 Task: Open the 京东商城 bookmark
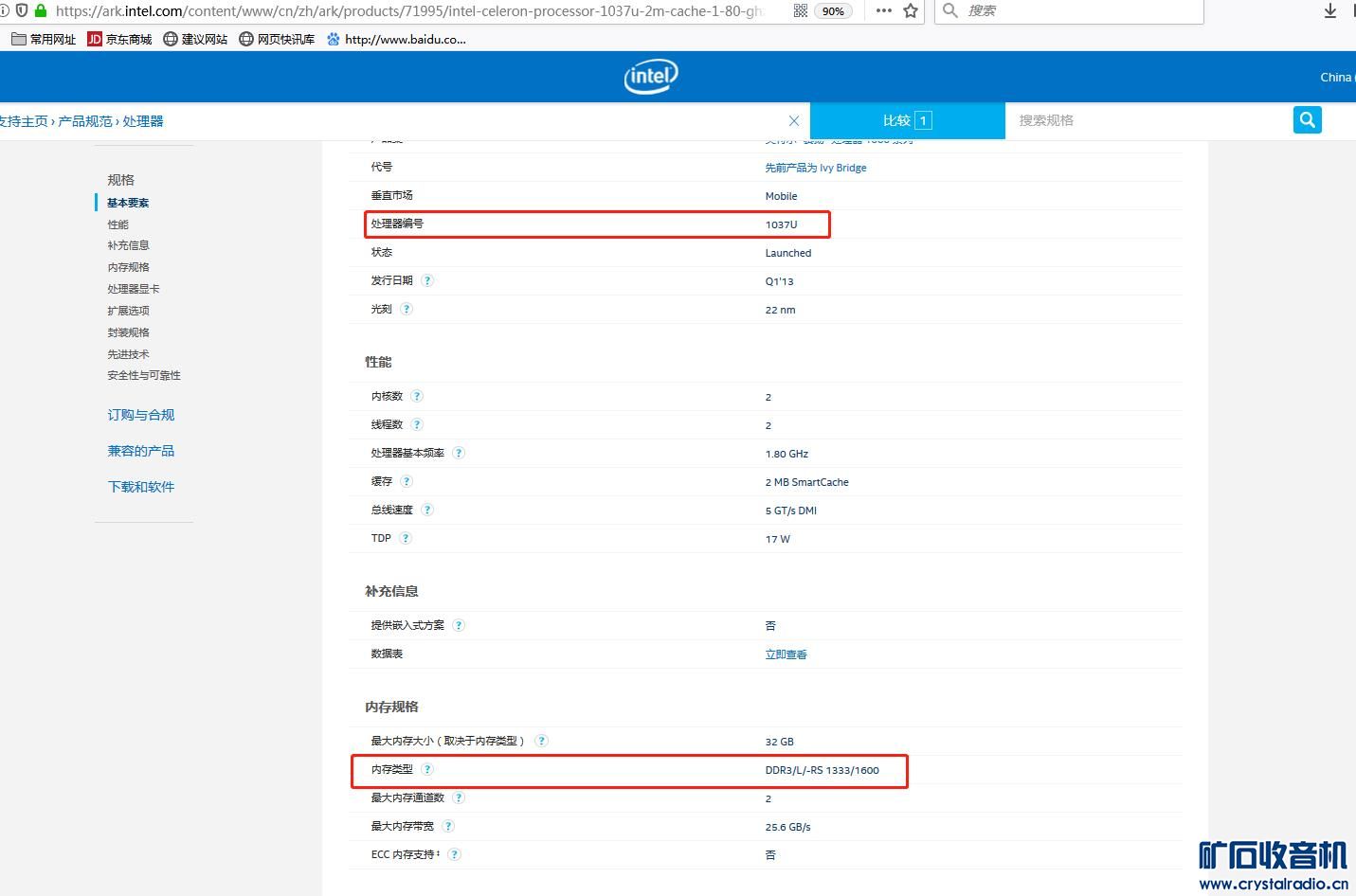(119, 39)
